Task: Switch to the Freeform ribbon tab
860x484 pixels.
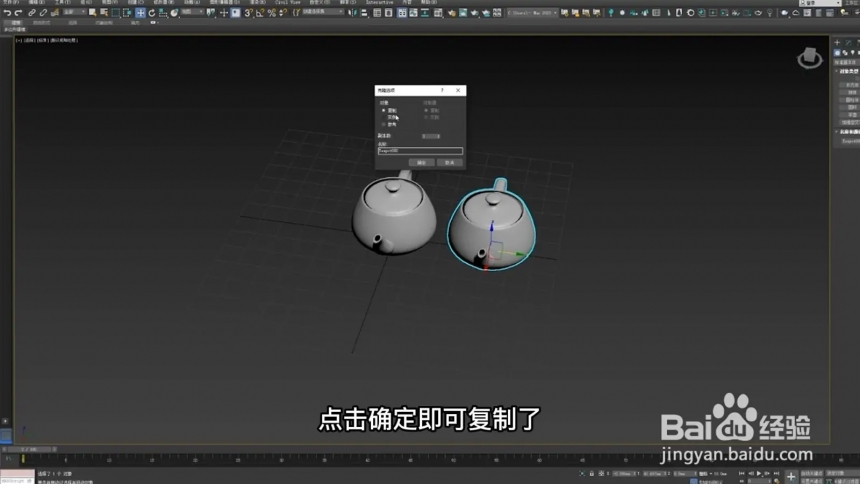Action: [x=42, y=22]
